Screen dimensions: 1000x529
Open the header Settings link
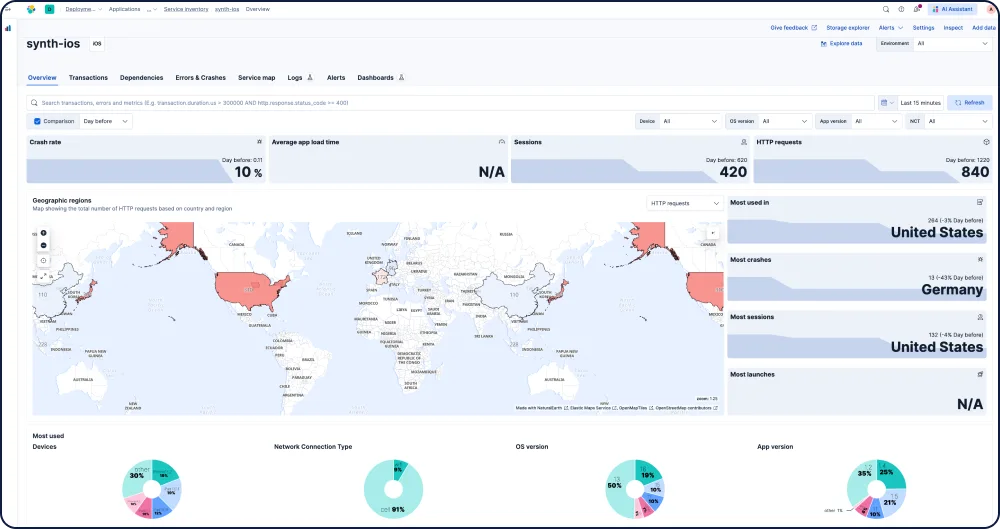pyautogui.click(x=923, y=28)
